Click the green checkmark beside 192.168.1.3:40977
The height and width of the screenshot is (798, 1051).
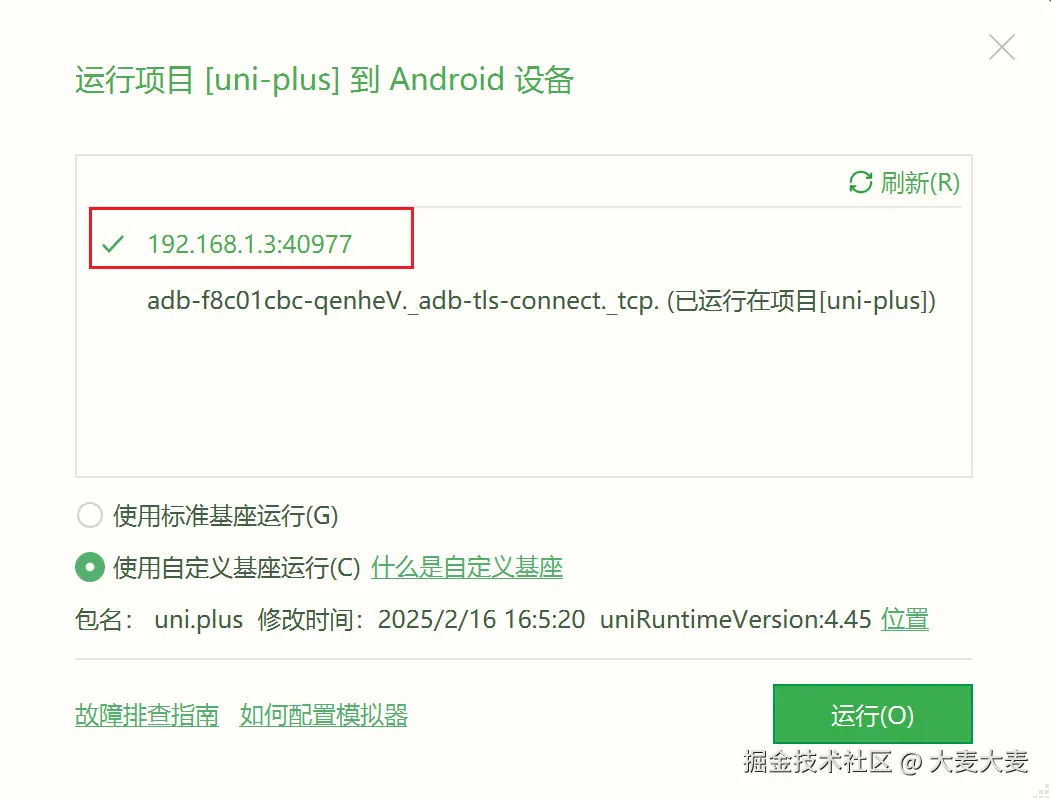(113, 244)
